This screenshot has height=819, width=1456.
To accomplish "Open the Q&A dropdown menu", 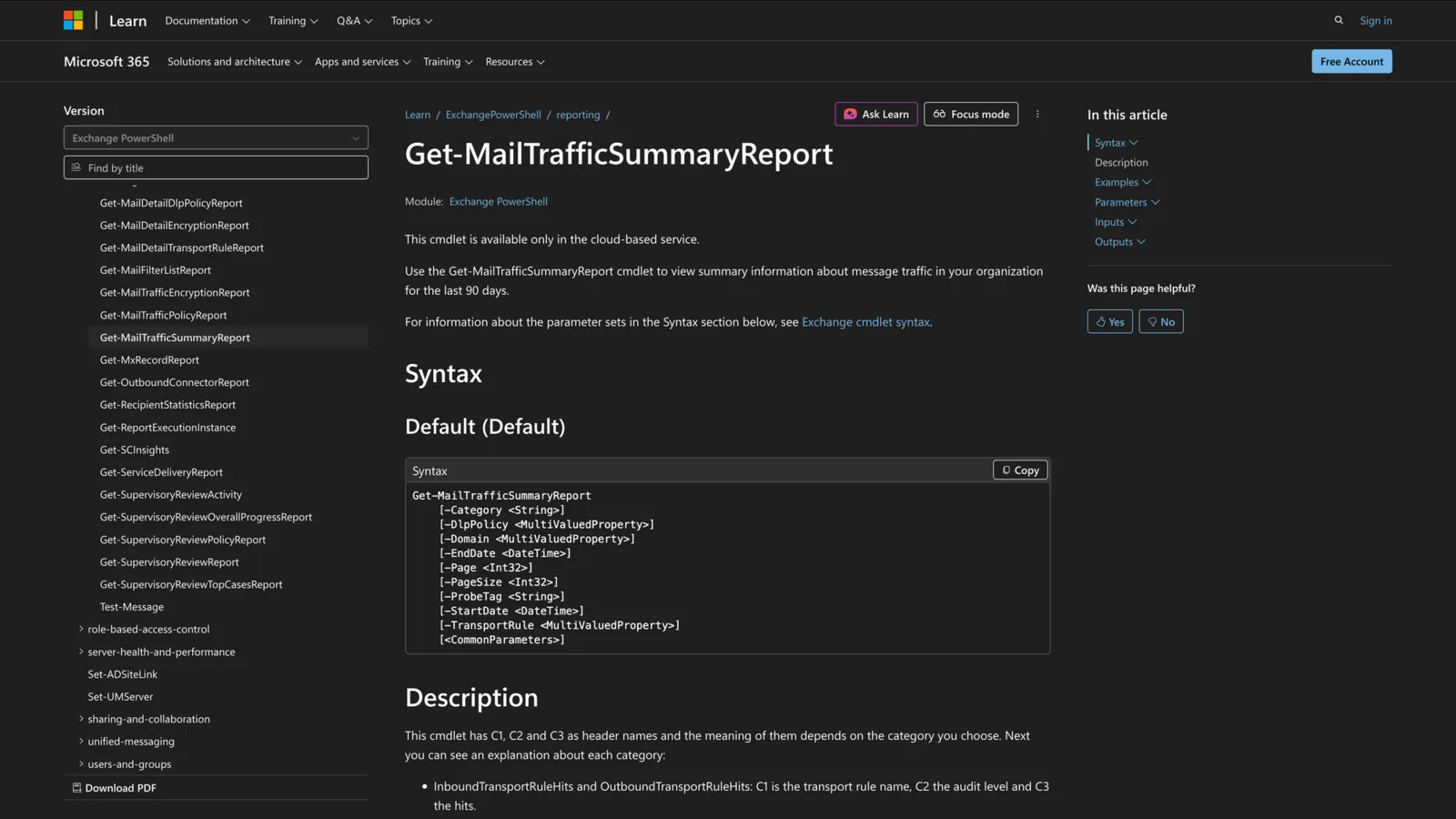I will coord(354,20).
